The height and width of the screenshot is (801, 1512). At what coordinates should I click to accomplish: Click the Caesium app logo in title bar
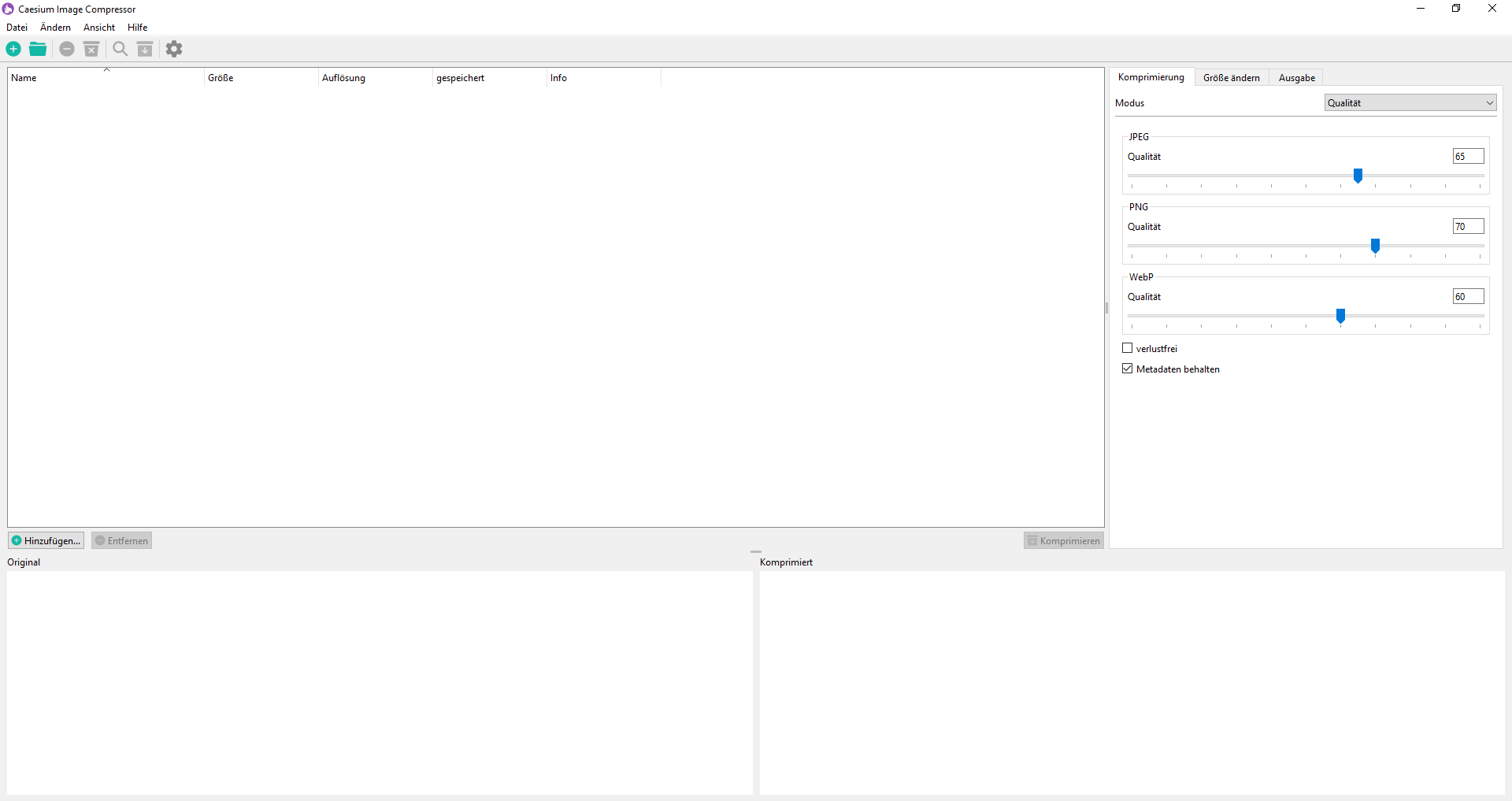point(9,9)
